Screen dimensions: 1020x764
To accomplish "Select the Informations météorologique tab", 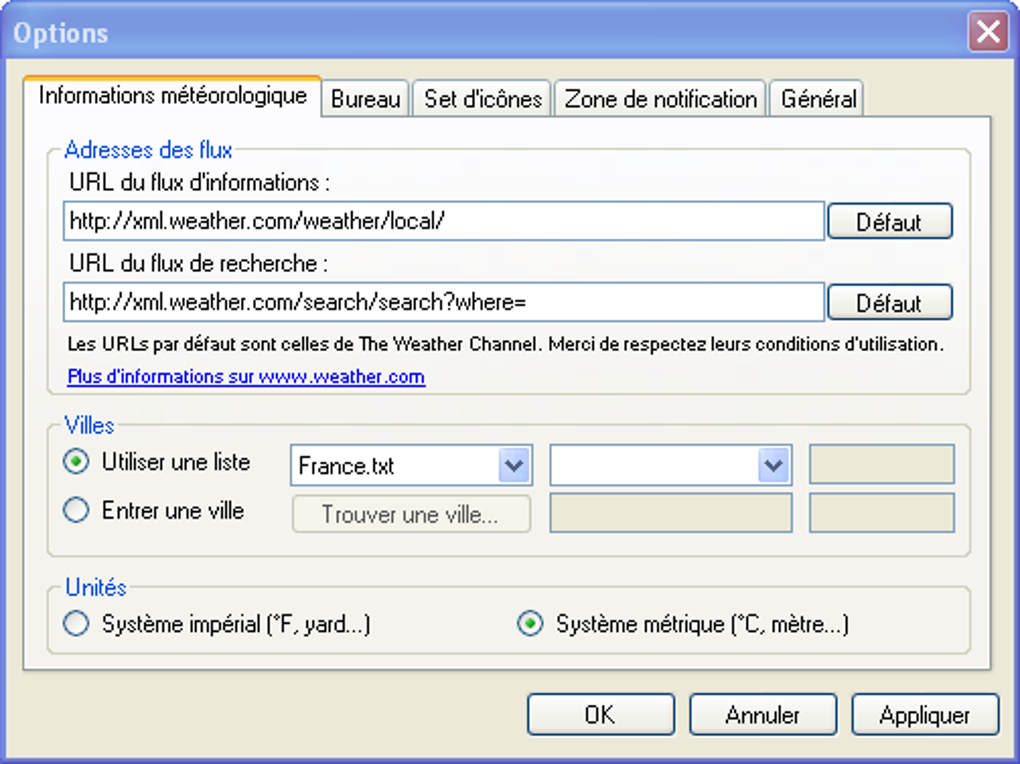I will (x=172, y=96).
